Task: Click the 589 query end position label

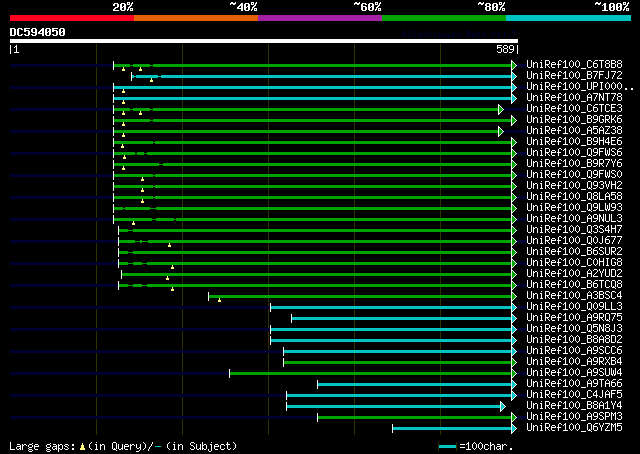Action: [505, 49]
